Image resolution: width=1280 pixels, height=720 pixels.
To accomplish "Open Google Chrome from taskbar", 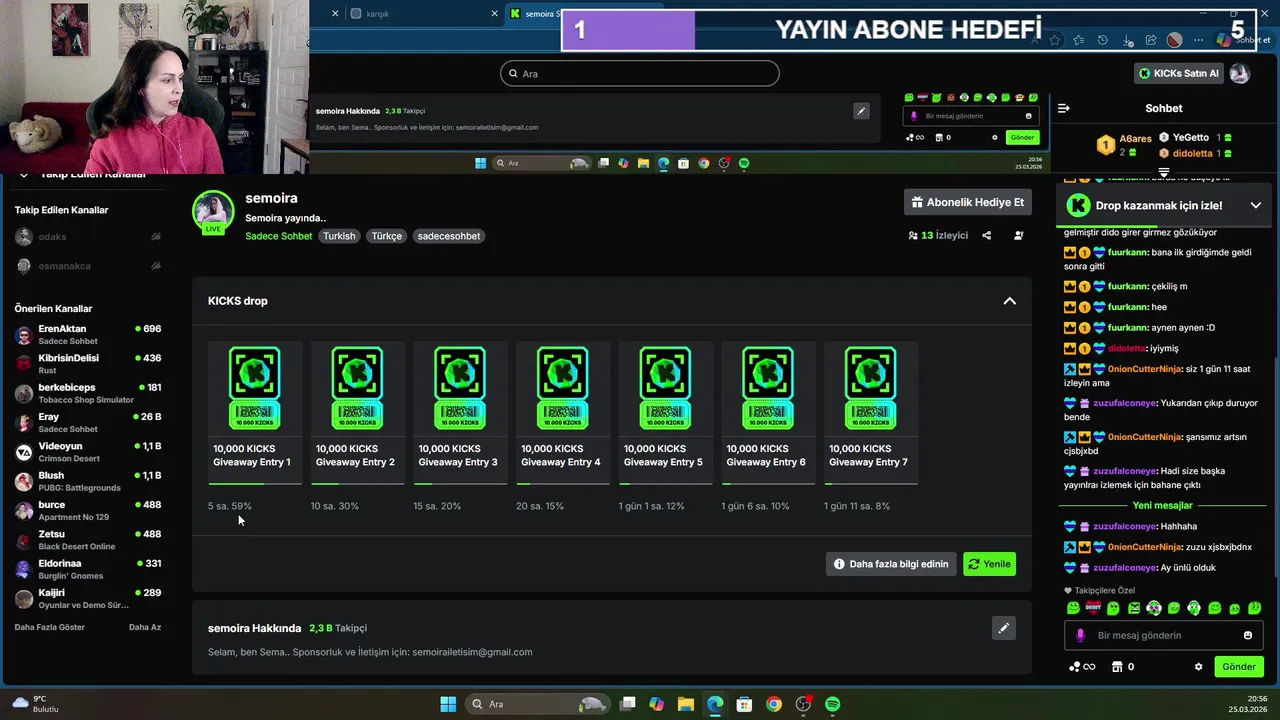I will pos(773,704).
